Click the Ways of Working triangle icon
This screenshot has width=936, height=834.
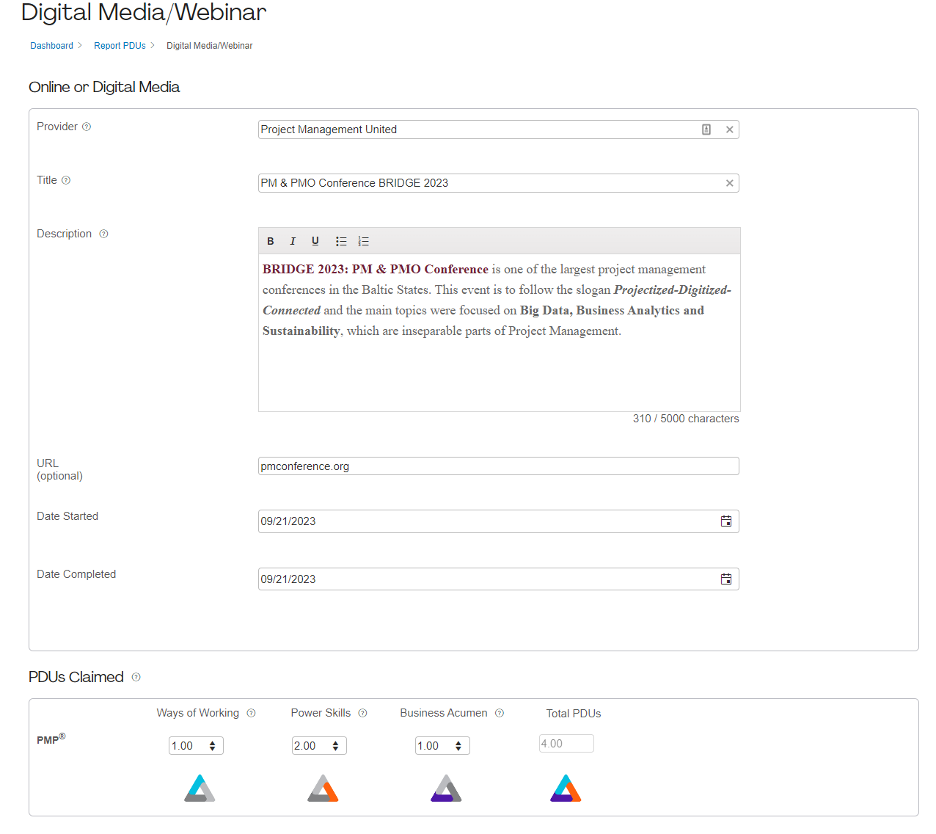tap(199, 788)
